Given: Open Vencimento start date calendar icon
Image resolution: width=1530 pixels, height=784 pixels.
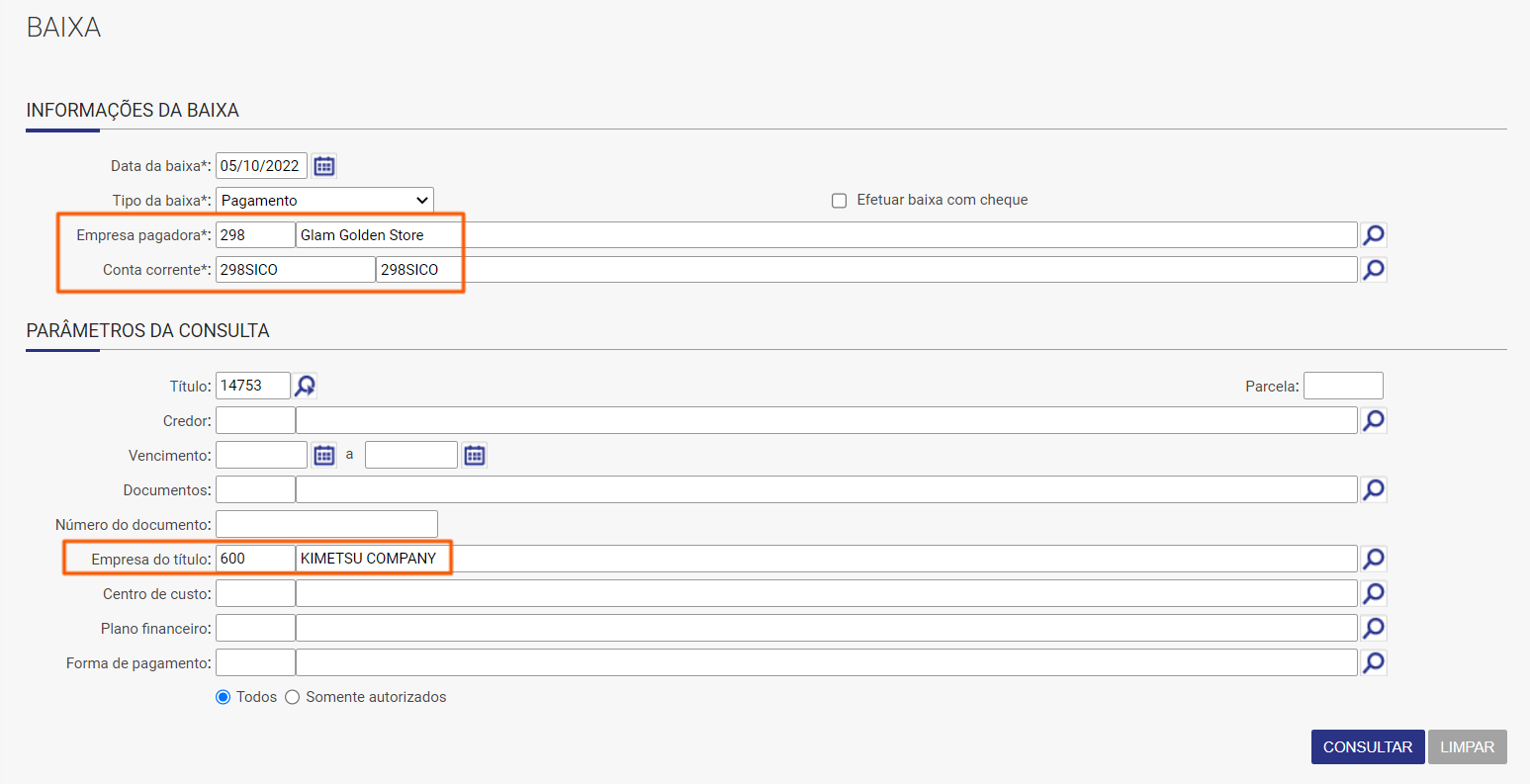Looking at the screenshot, I should (x=324, y=455).
